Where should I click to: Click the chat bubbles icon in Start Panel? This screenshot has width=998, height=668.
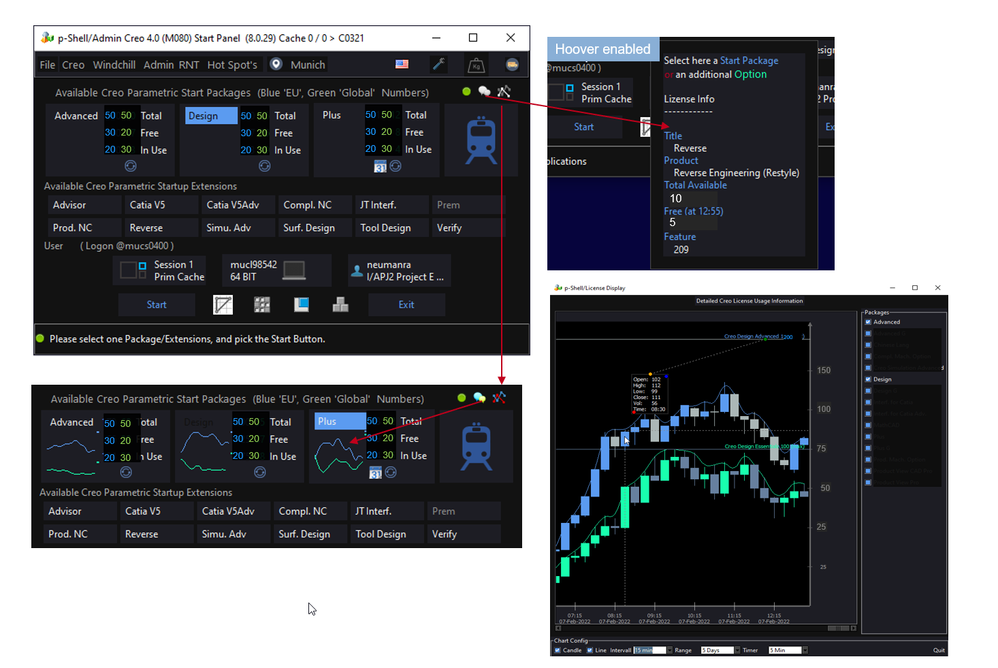pos(485,92)
